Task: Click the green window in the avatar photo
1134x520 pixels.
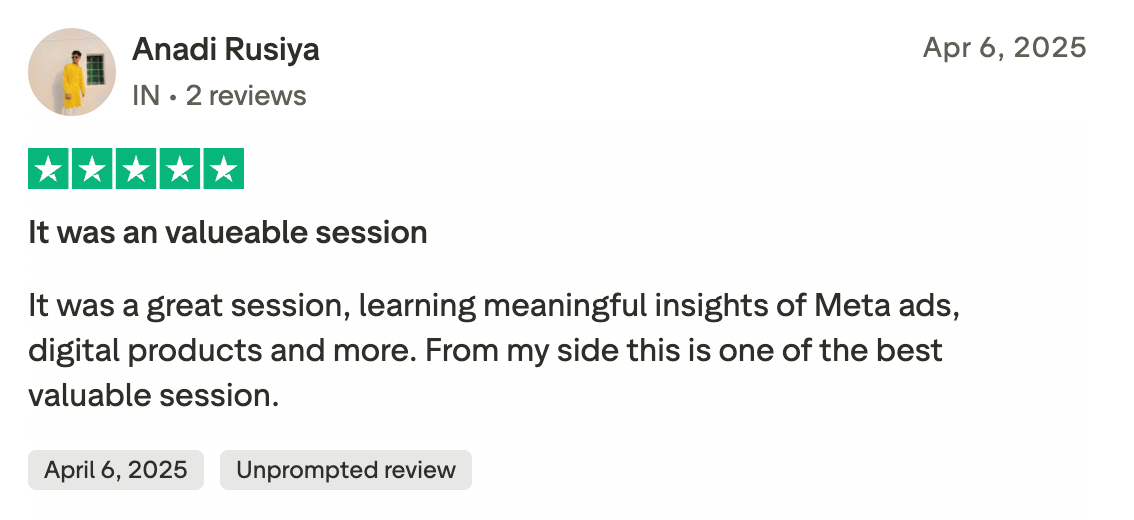Action: pyautogui.click(x=95, y=70)
